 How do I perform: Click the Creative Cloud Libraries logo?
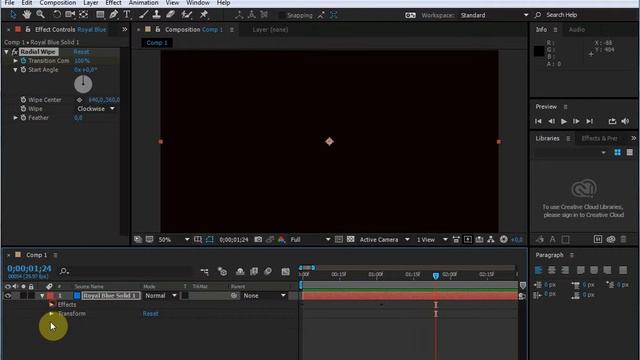click(x=584, y=189)
